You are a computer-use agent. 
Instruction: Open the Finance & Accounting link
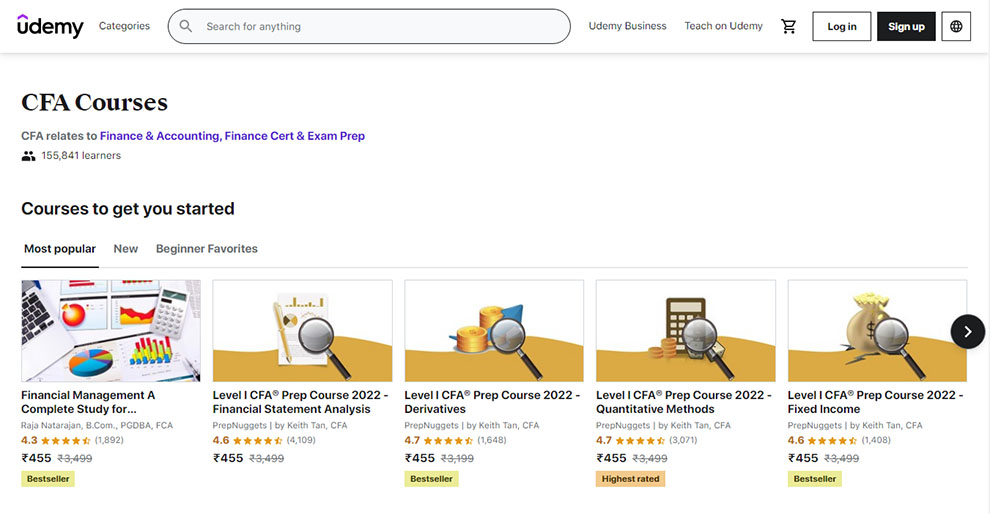tap(160, 136)
